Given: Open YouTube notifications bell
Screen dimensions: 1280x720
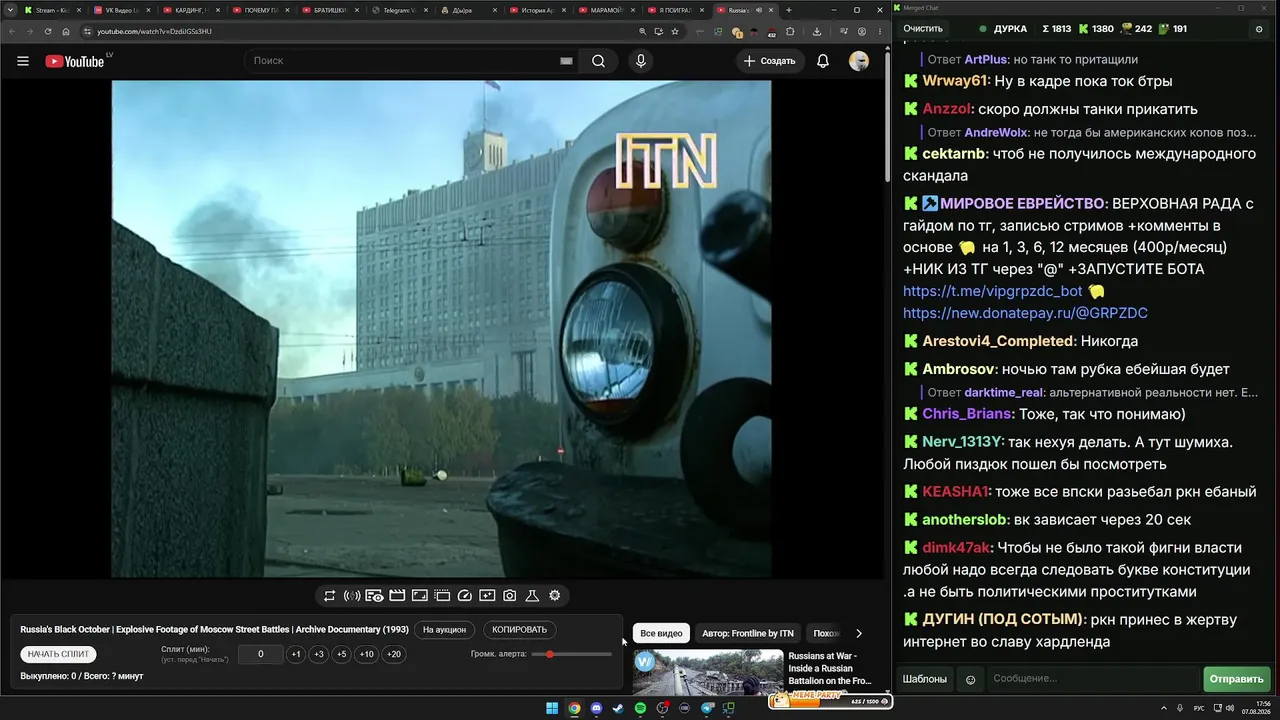Looking at the screenshot, I should (823, 61).
